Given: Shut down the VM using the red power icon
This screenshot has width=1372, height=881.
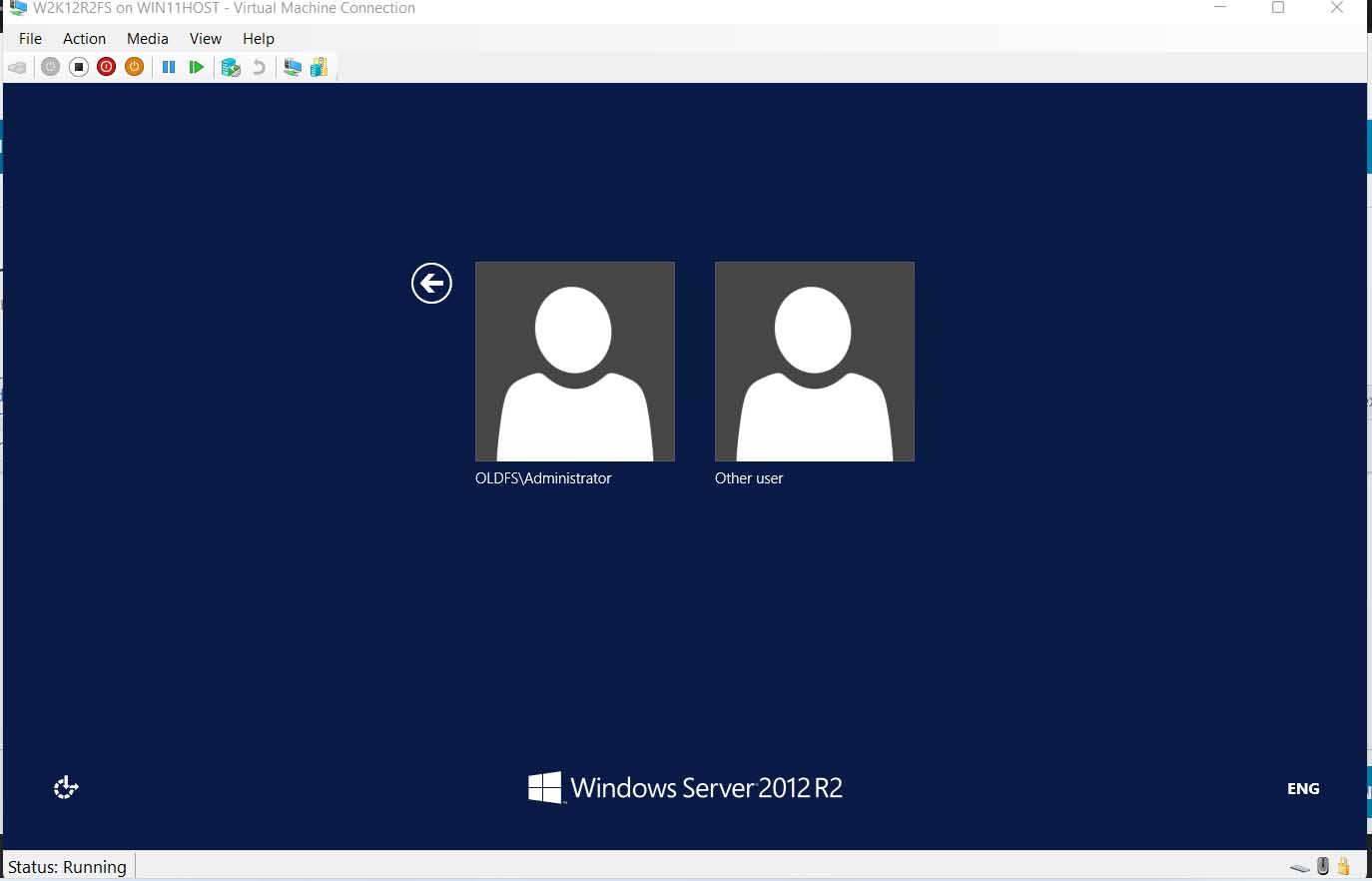Looking at the screenshot, I should [x=107, y=67].
